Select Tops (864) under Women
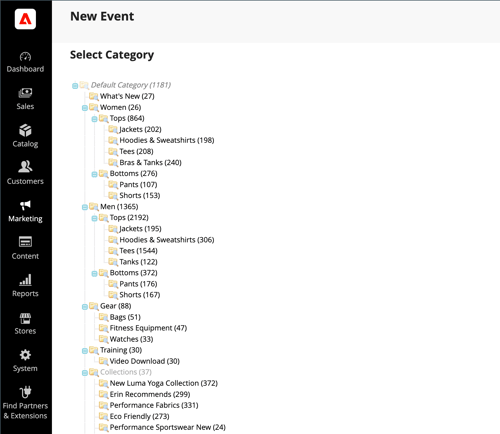The height and width of the screenshot is (434, 500). pos(127,118)
